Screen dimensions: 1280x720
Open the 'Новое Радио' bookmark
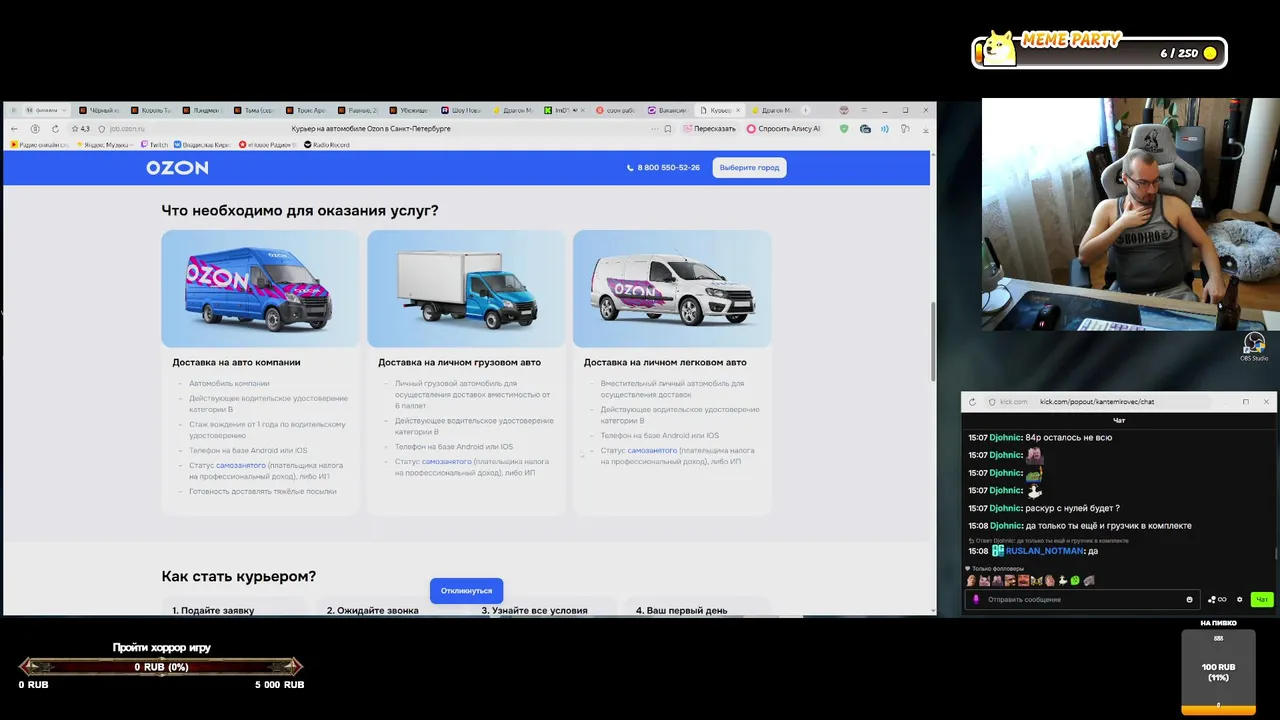point(269,145)
